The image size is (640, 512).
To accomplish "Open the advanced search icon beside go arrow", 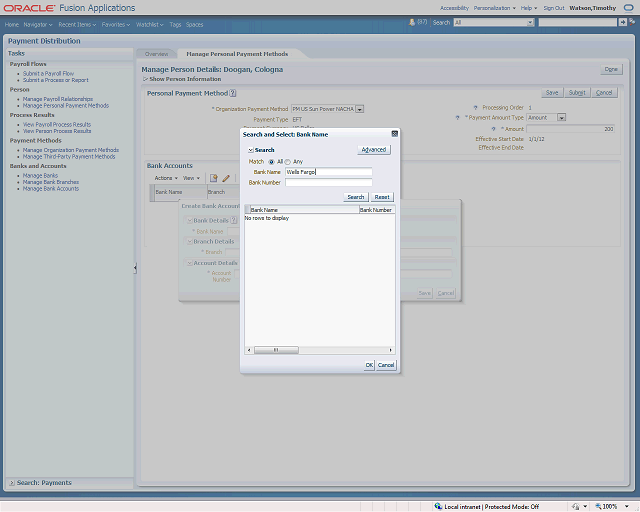I will coord(632,22).
